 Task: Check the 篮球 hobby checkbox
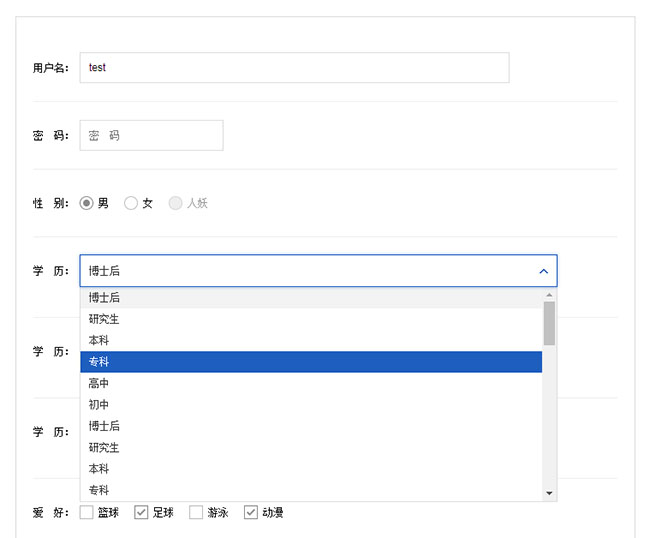tap(87, 513)
